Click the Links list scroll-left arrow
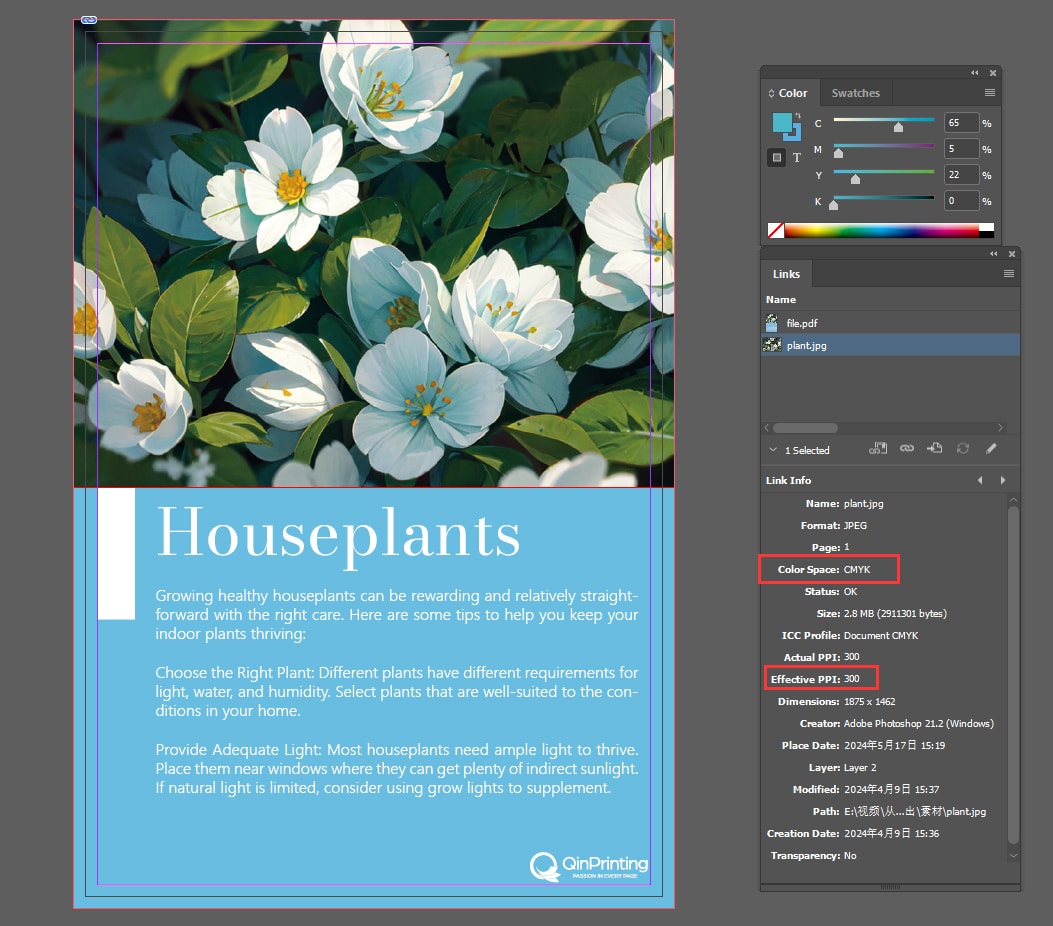This screenshot has width=1053, height=926. tap(766, 428)
